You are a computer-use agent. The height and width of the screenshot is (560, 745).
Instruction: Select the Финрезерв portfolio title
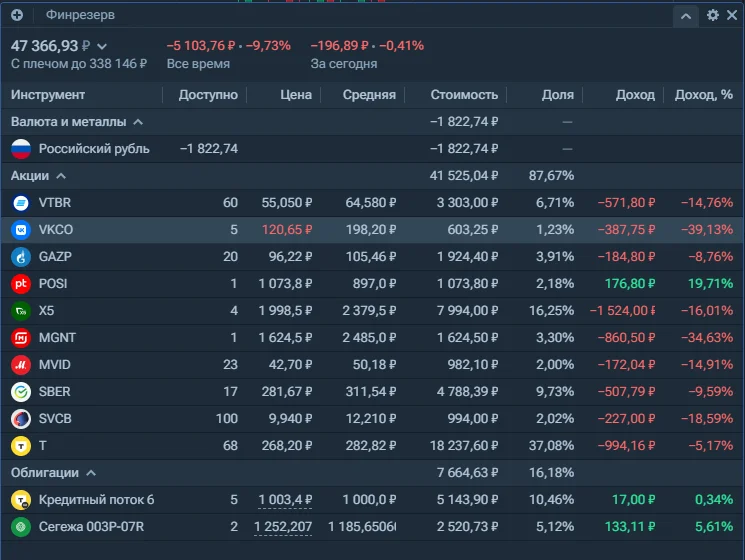(x=80, y=15)
